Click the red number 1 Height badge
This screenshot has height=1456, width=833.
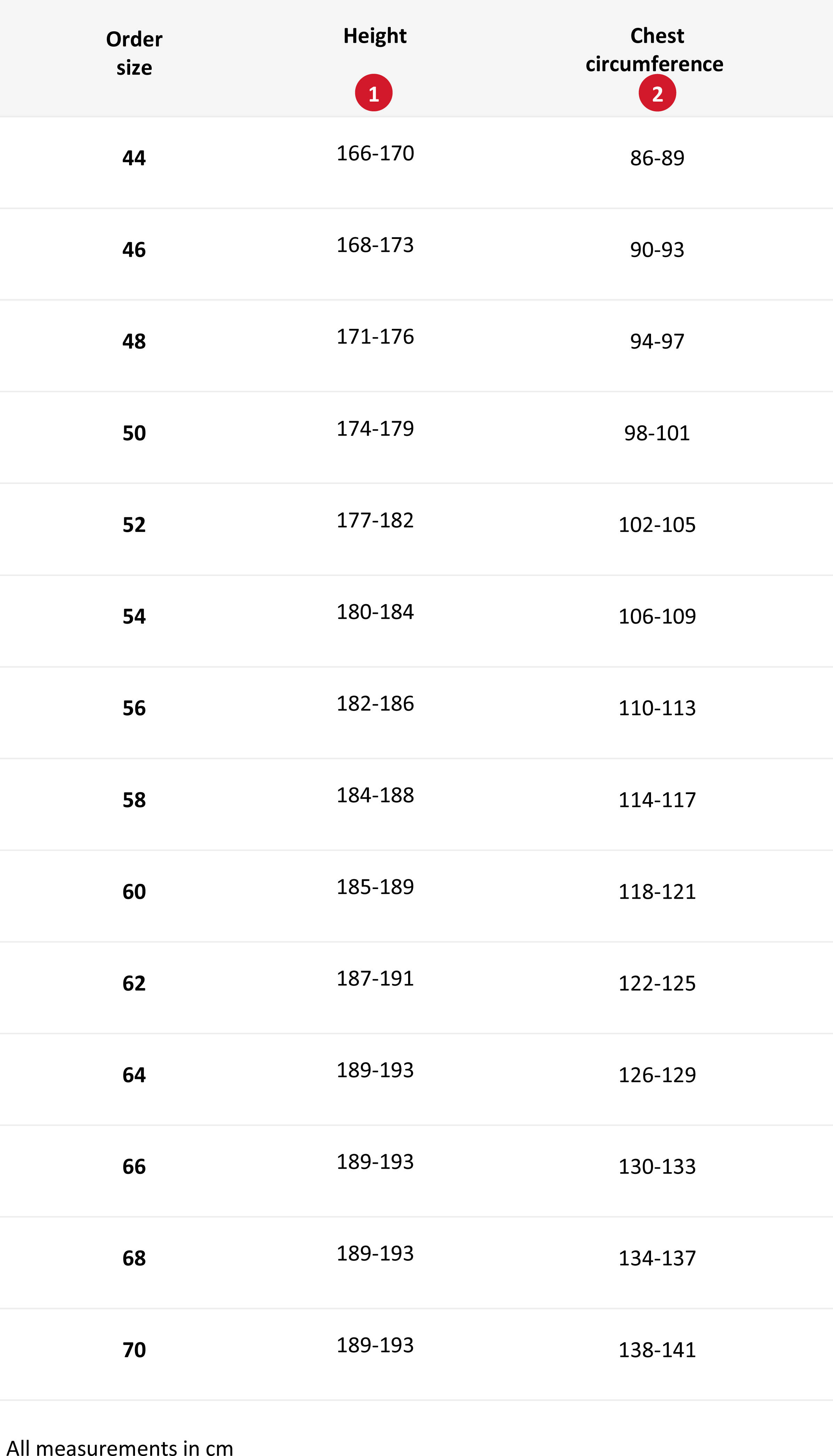tap(374, 93)
